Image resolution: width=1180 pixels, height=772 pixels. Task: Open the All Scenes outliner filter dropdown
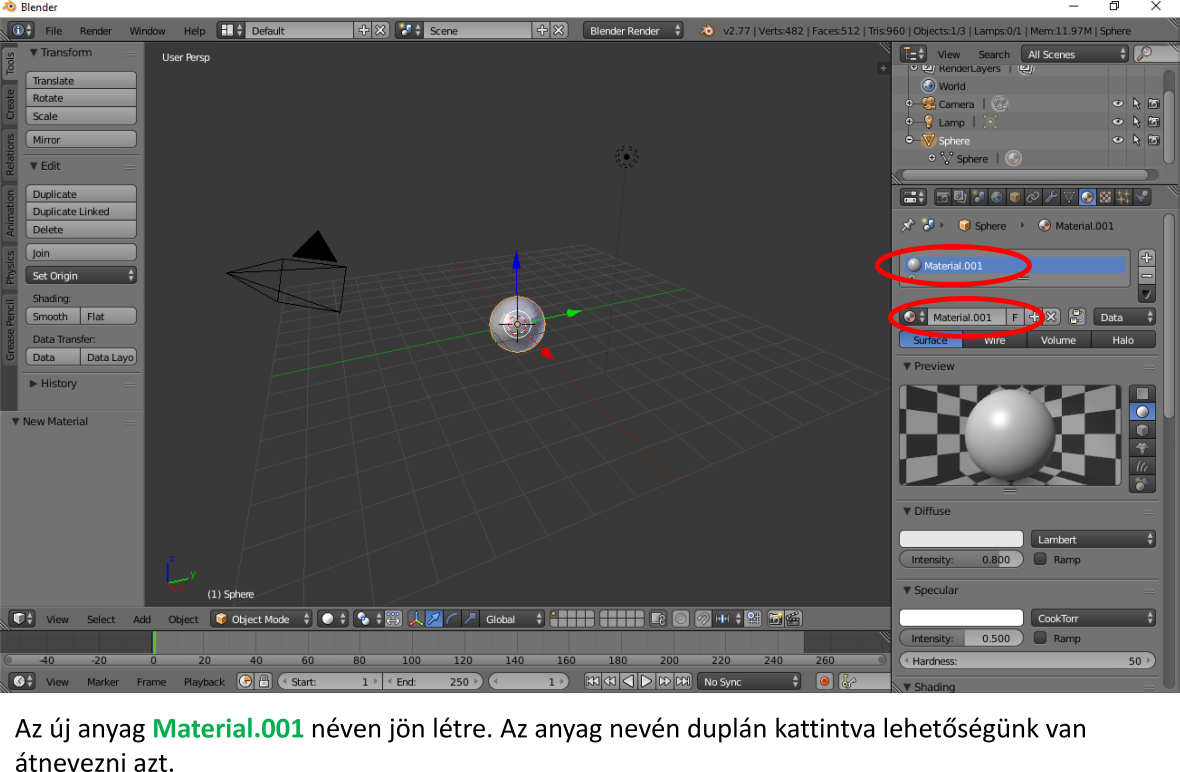[1075, 54]
